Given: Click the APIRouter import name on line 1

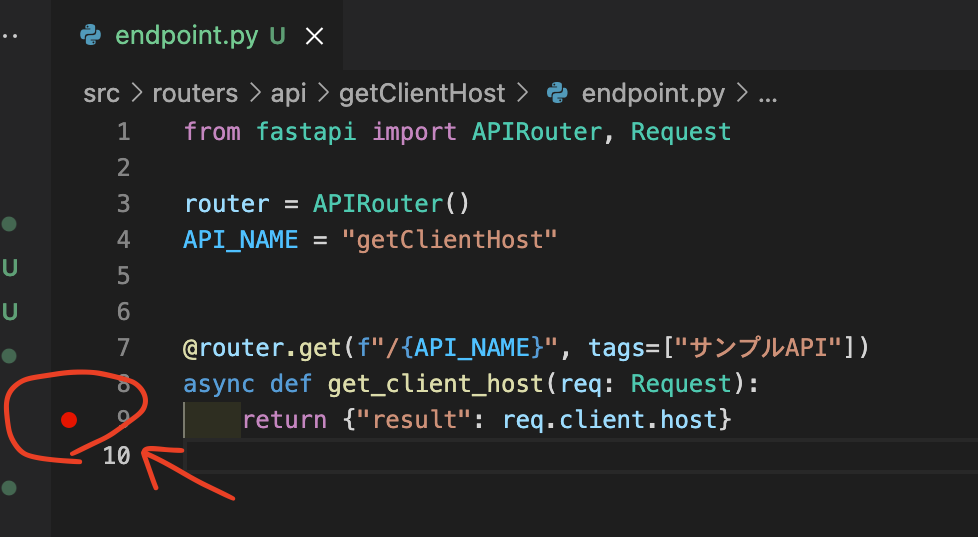Looking at the screenshot, I should (537, 132).
